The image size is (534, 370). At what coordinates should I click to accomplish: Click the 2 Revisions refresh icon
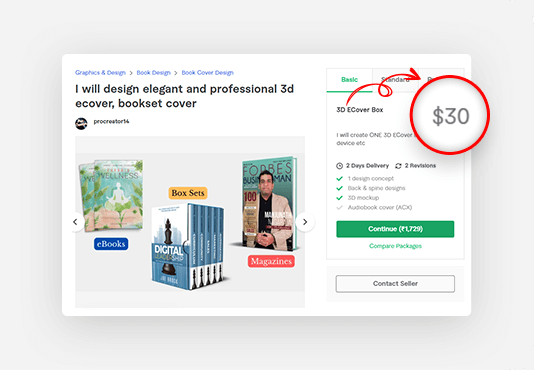point(398,166)
